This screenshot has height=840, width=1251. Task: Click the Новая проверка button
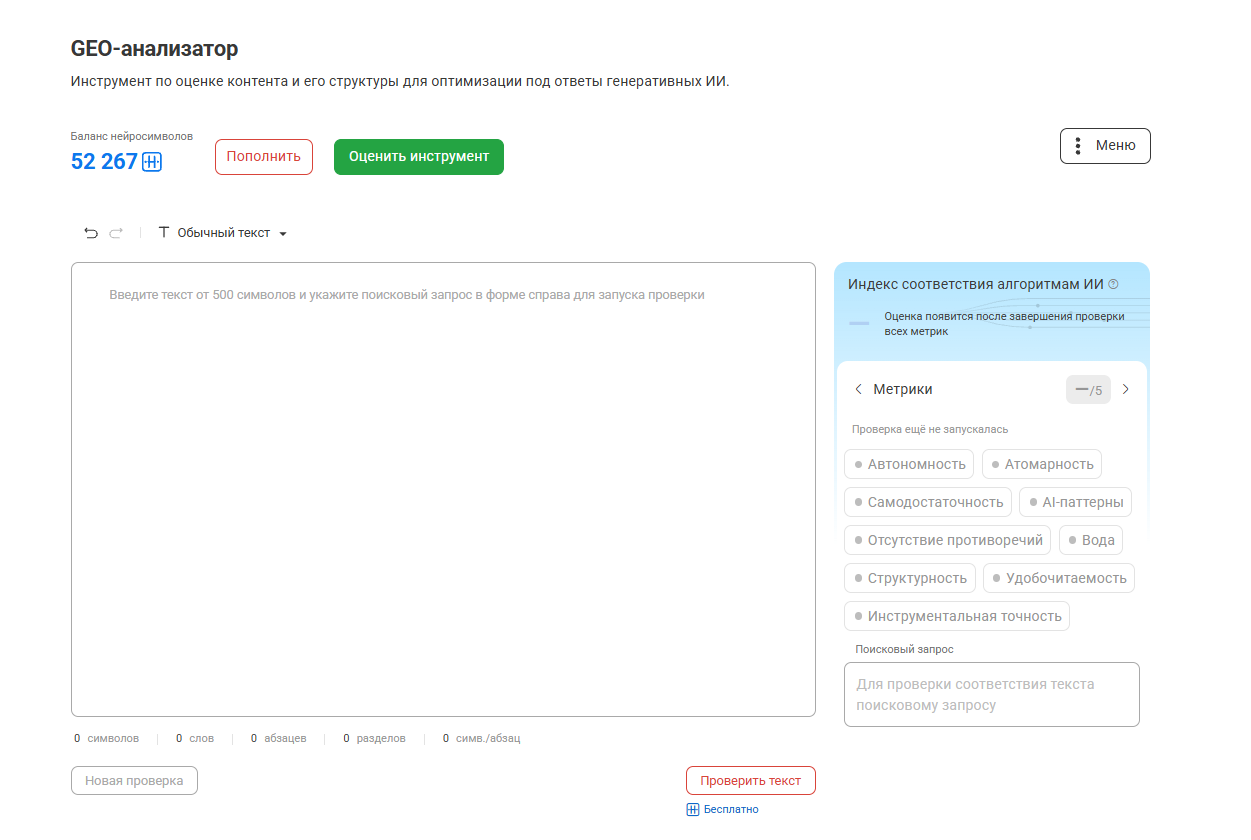134,781
